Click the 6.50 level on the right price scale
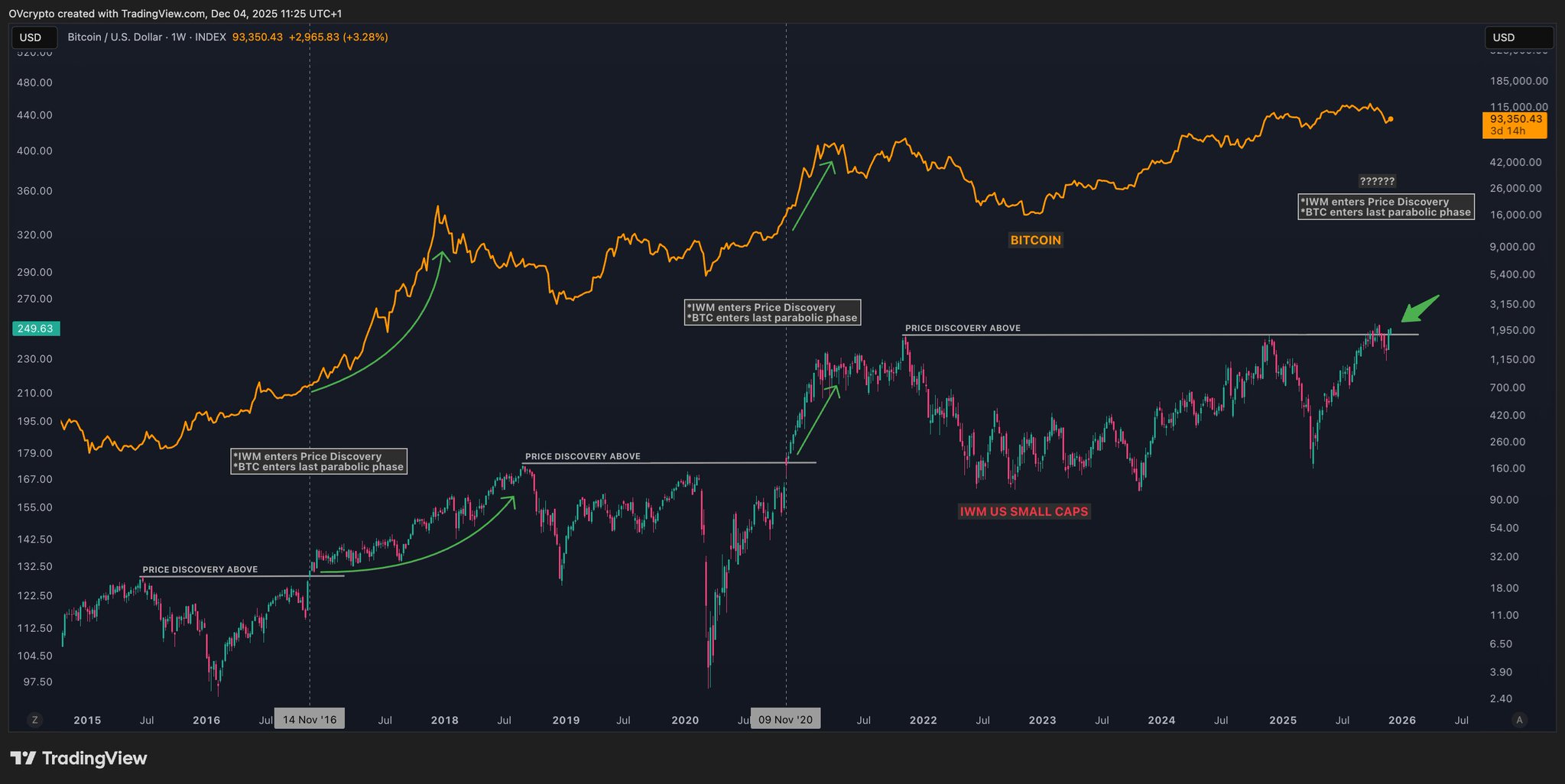Image resolution: width=1565 pixels, height=784 pixels. click(1502, 644)
